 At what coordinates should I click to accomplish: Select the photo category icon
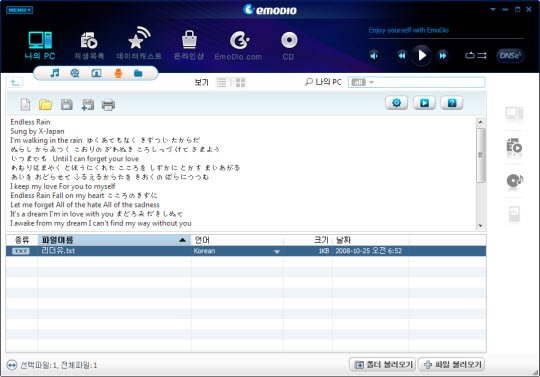[x=96, y=73]
